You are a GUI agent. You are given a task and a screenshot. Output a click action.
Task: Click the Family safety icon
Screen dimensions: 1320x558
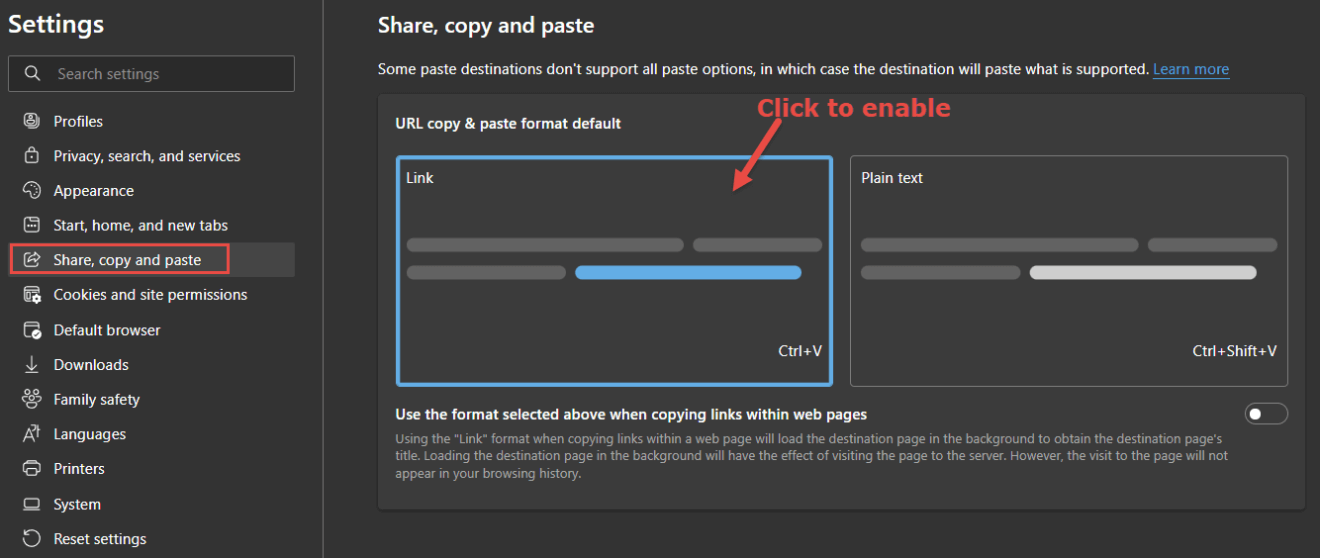coord(32,399)
